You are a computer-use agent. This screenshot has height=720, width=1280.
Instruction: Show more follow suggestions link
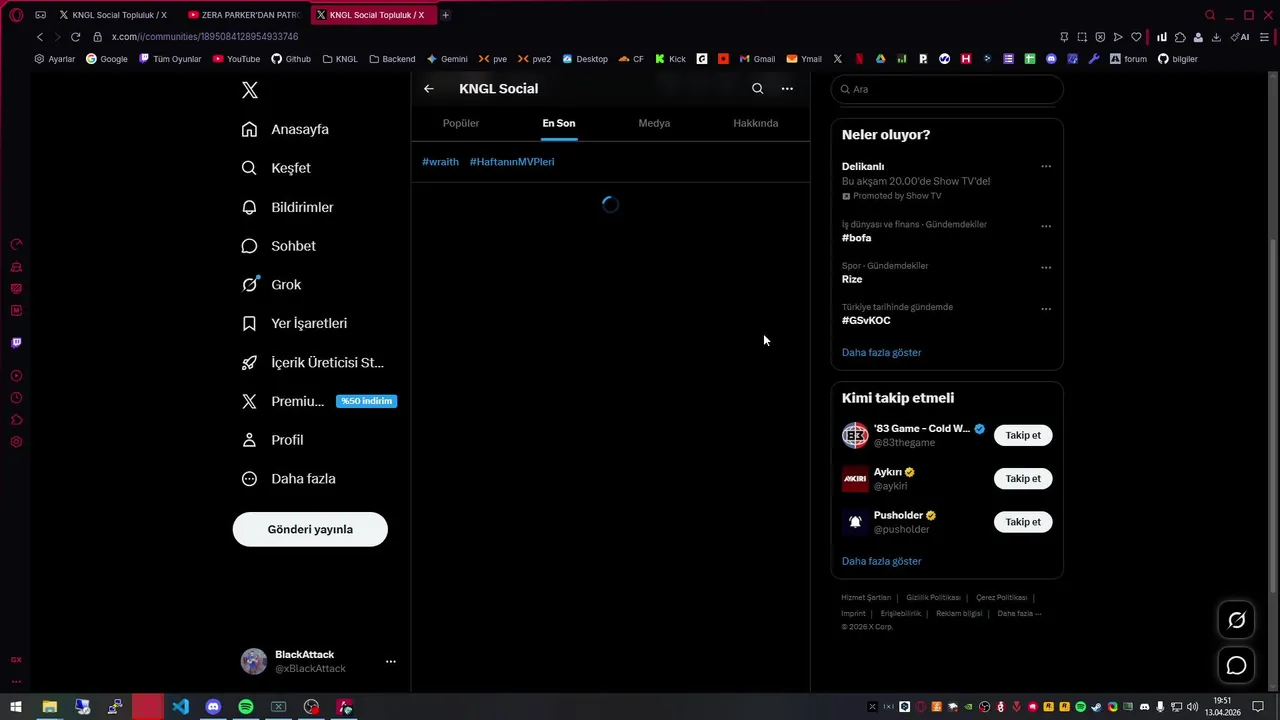click(x=881, y=562)
